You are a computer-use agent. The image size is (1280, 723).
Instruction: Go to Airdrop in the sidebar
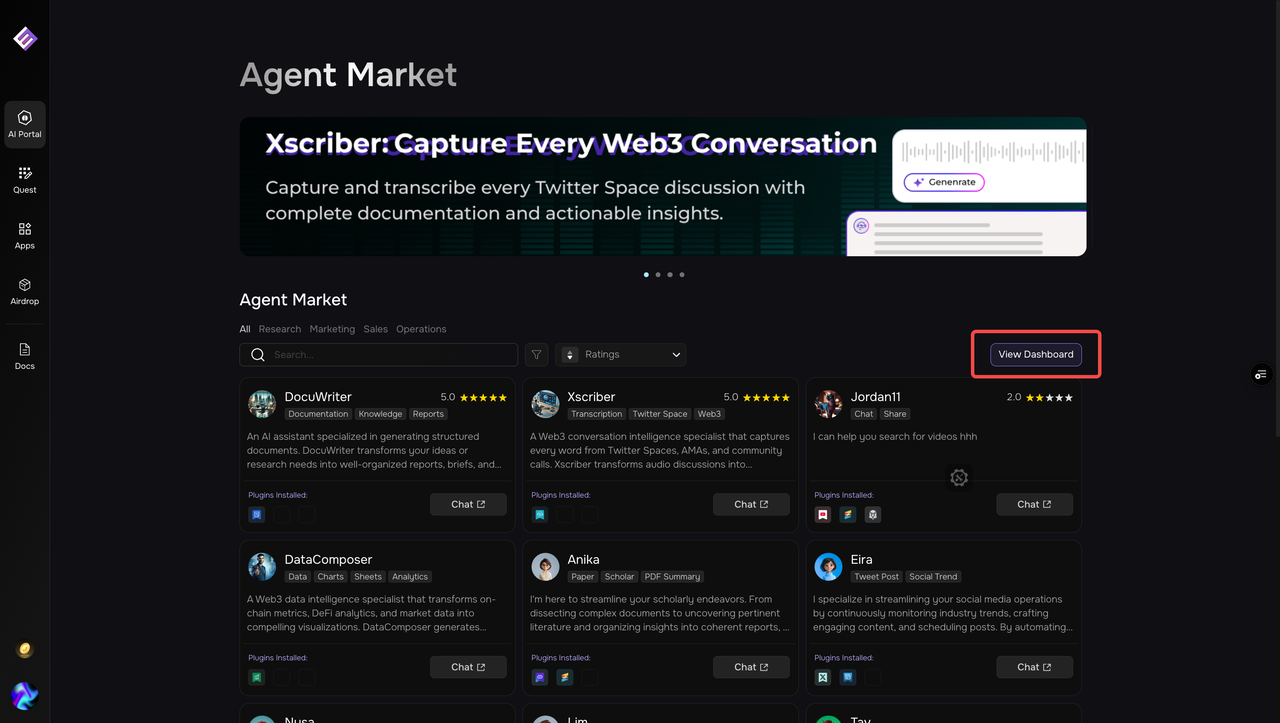point(25,292)
